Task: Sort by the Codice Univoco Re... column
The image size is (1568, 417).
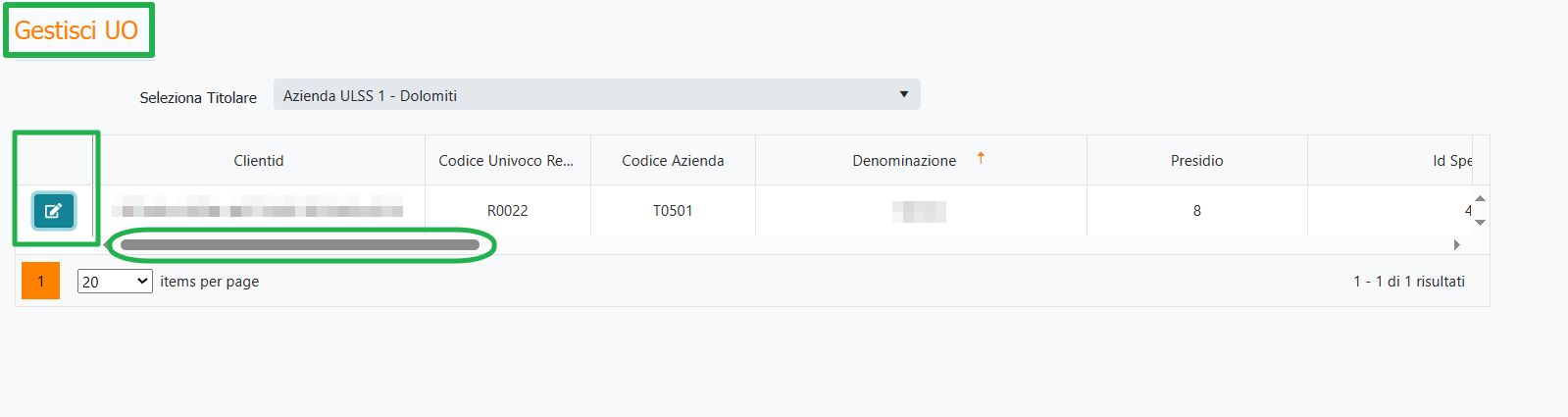Action: (506, 161)
